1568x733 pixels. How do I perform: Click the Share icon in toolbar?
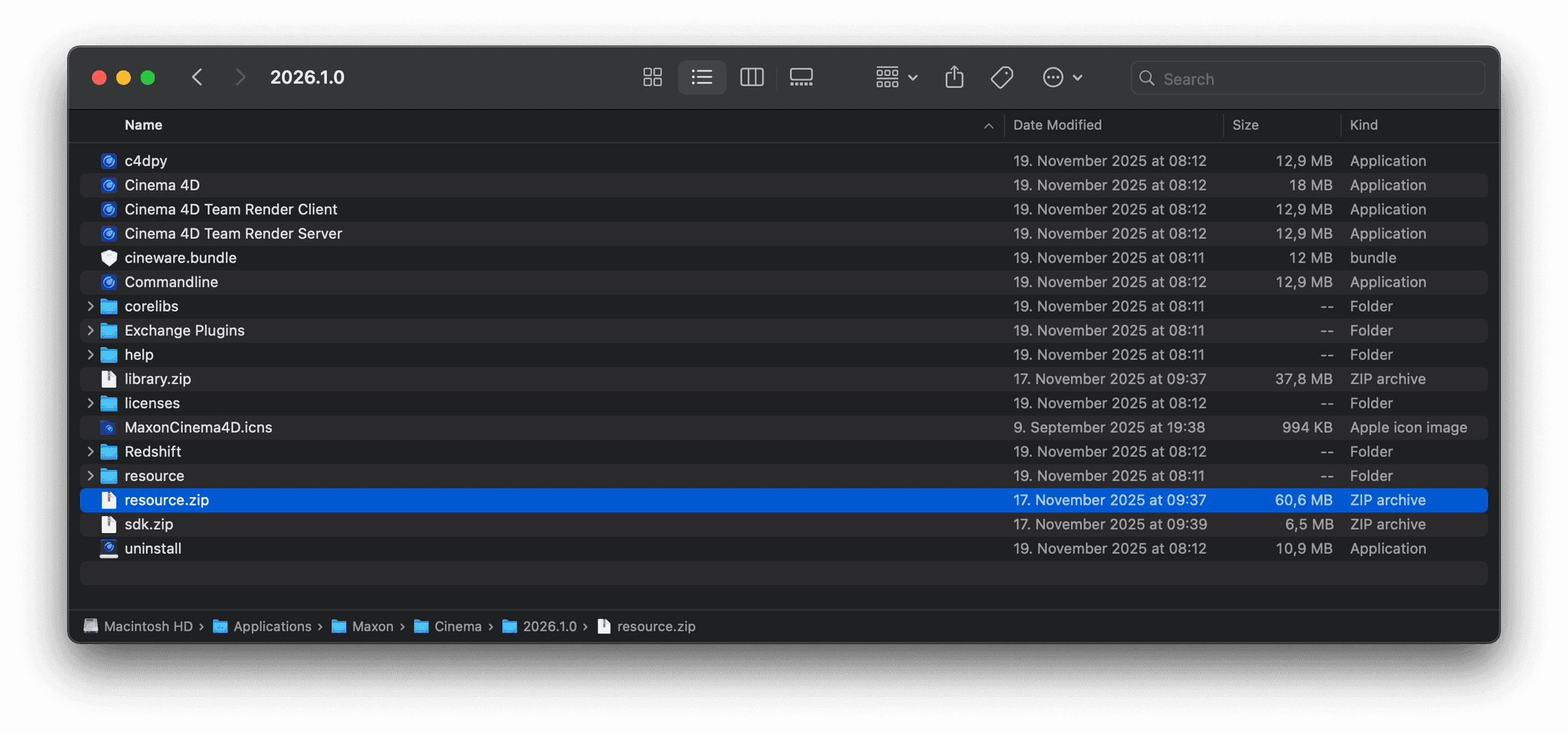(x=954, y=77)
